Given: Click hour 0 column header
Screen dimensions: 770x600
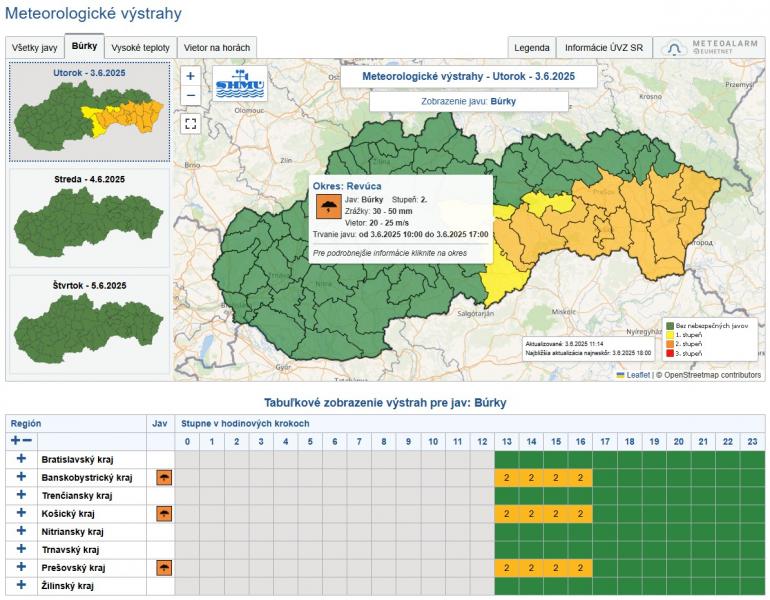Looking at the screenshot, I should point(187,441).
